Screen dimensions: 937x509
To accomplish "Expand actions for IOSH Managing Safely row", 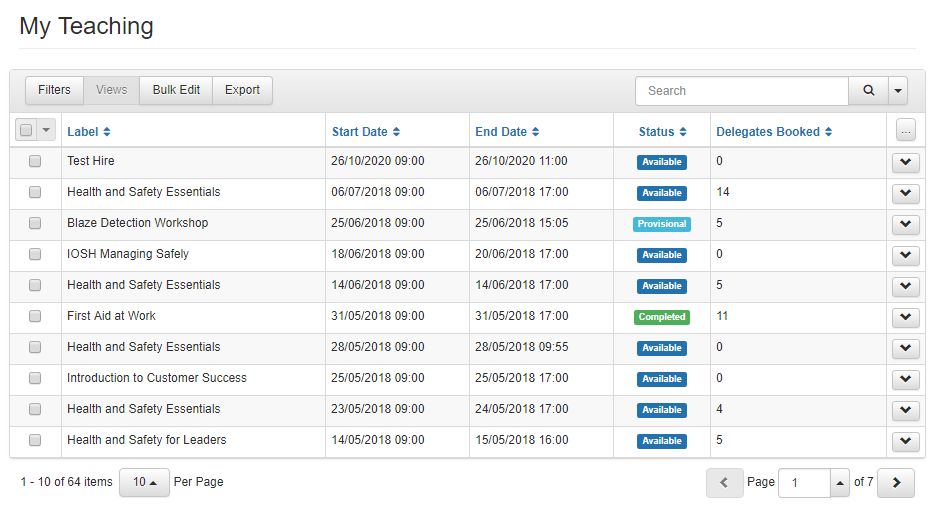I will [x=905, y=255].
